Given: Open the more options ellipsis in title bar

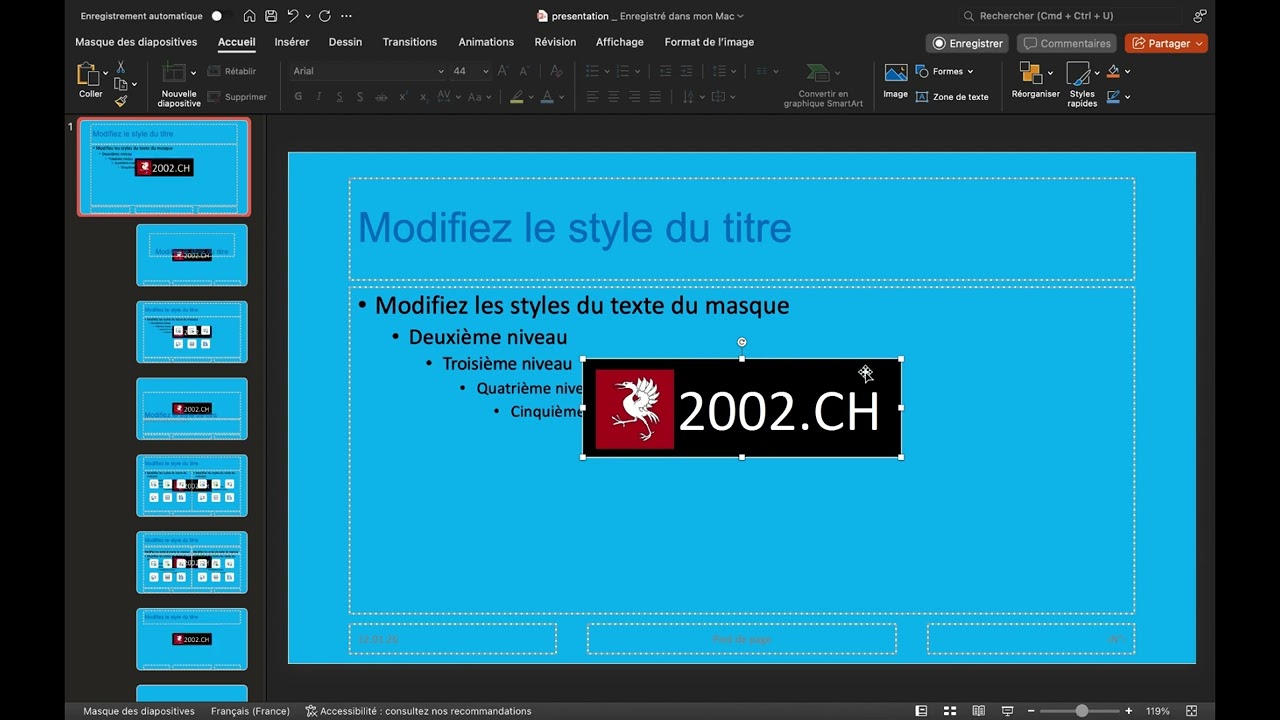Looking at the screenshot, I should 346,16.
